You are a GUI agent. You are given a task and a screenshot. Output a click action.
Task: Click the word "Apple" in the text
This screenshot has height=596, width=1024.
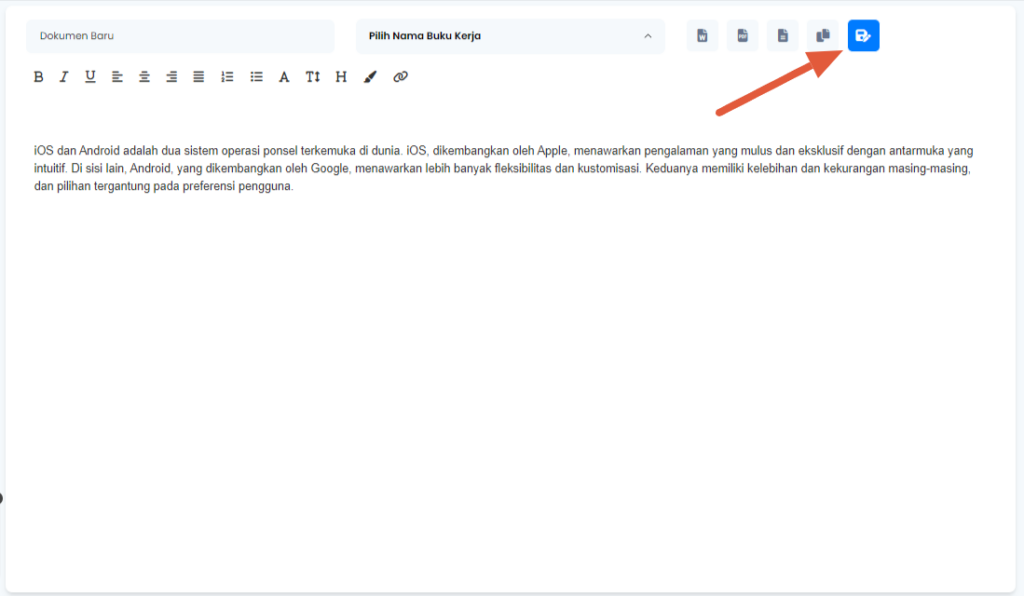[x=552, y=151]
